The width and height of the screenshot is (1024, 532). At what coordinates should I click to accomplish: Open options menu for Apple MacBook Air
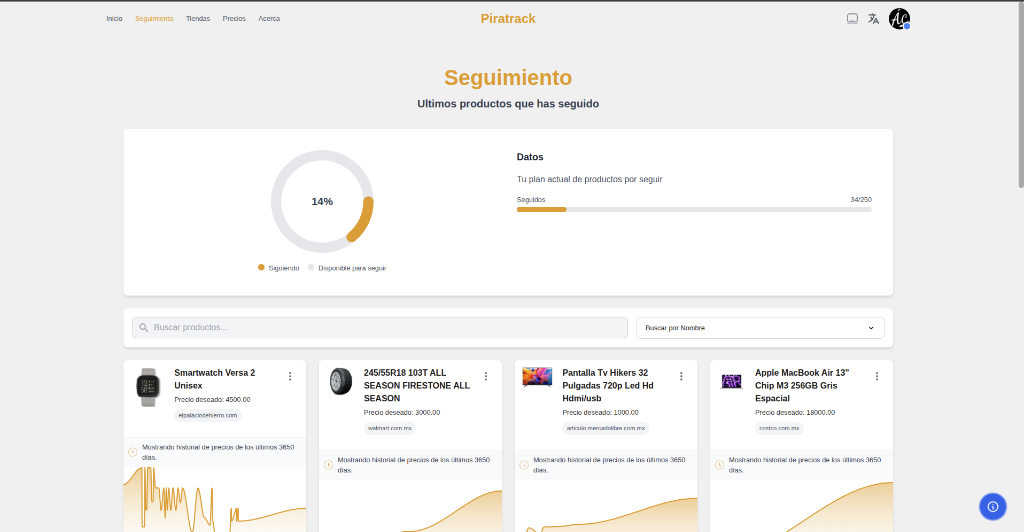(877, 376)
